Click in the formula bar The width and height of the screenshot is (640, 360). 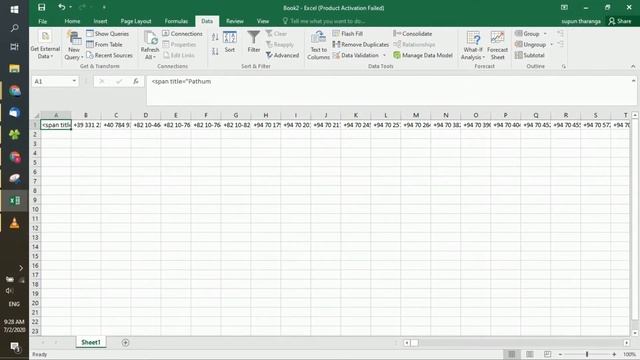click(388, 90)
